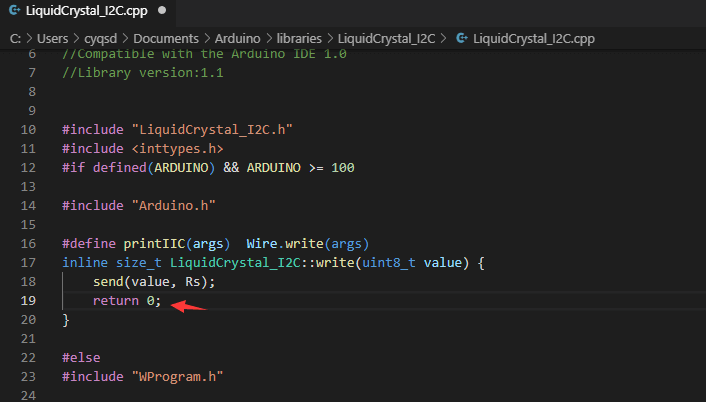Open the C: breadcrumb segment

pyautogui.click(x=15, y=39)
